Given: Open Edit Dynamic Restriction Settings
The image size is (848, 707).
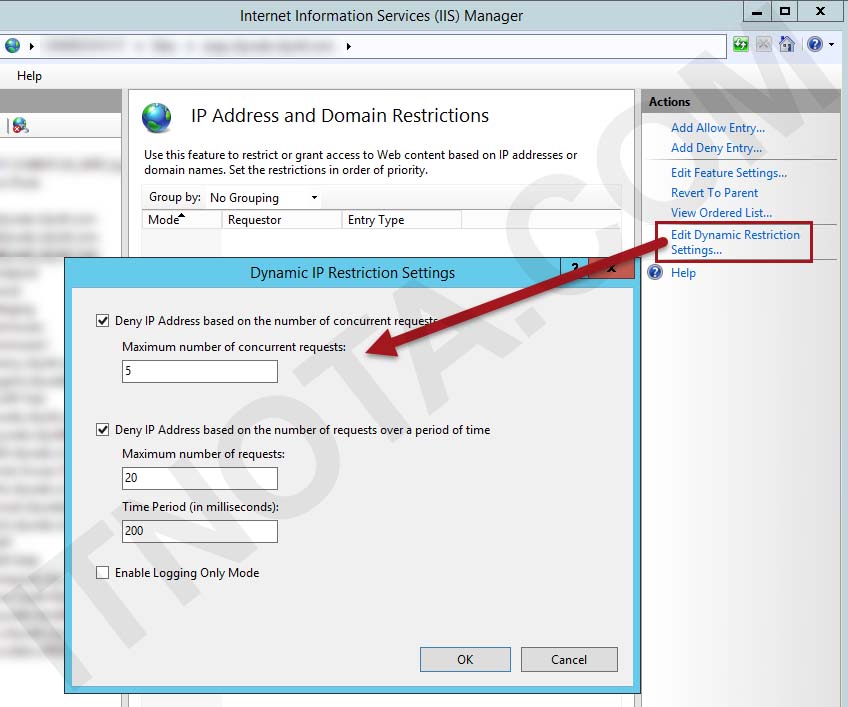Looking at the screenshot, I should pos(733,241).
